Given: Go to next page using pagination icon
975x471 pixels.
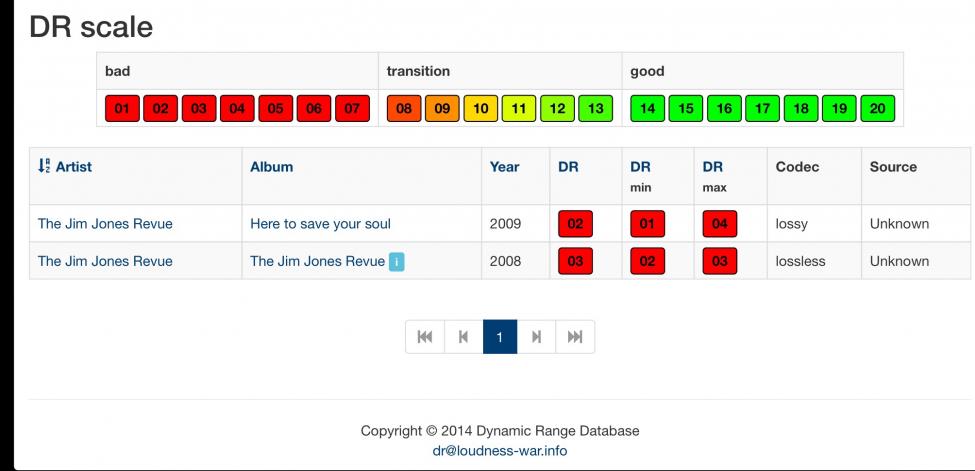Looking at the screenshot, I should point(536,337).
